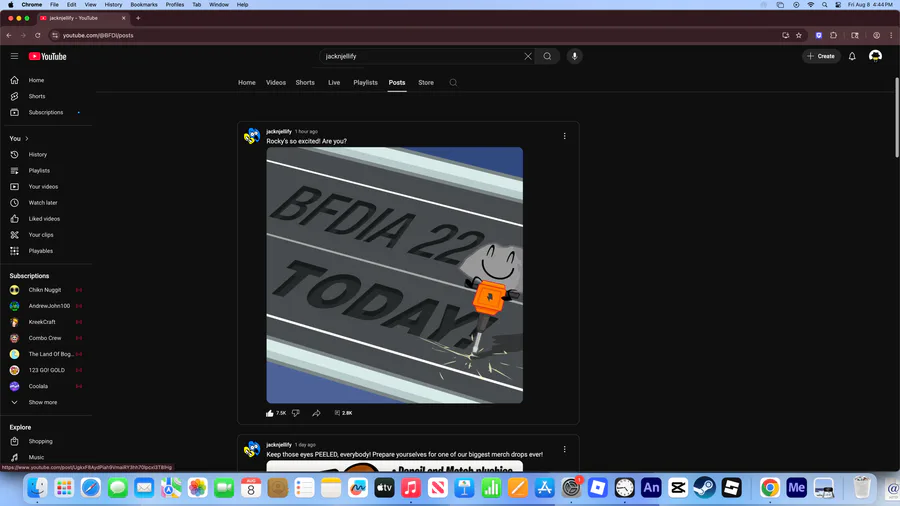Launch Adobe Animate from the Dock
The height and width of the screenshot is (506, 900).
point(651,488)
